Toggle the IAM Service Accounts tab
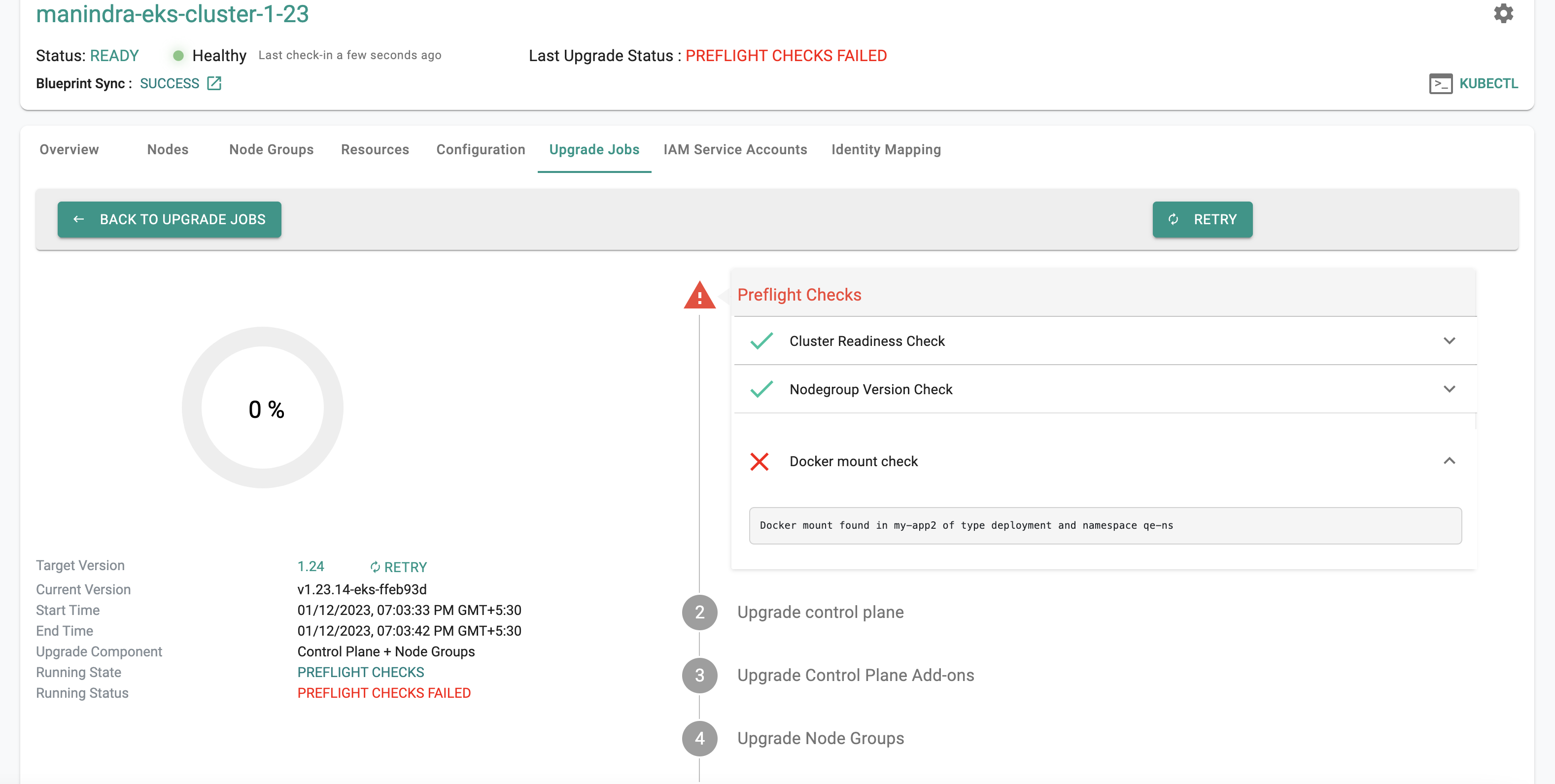The height and width of the screenshot is (784, 1555). pyautogui.click(x=735, y=150)
